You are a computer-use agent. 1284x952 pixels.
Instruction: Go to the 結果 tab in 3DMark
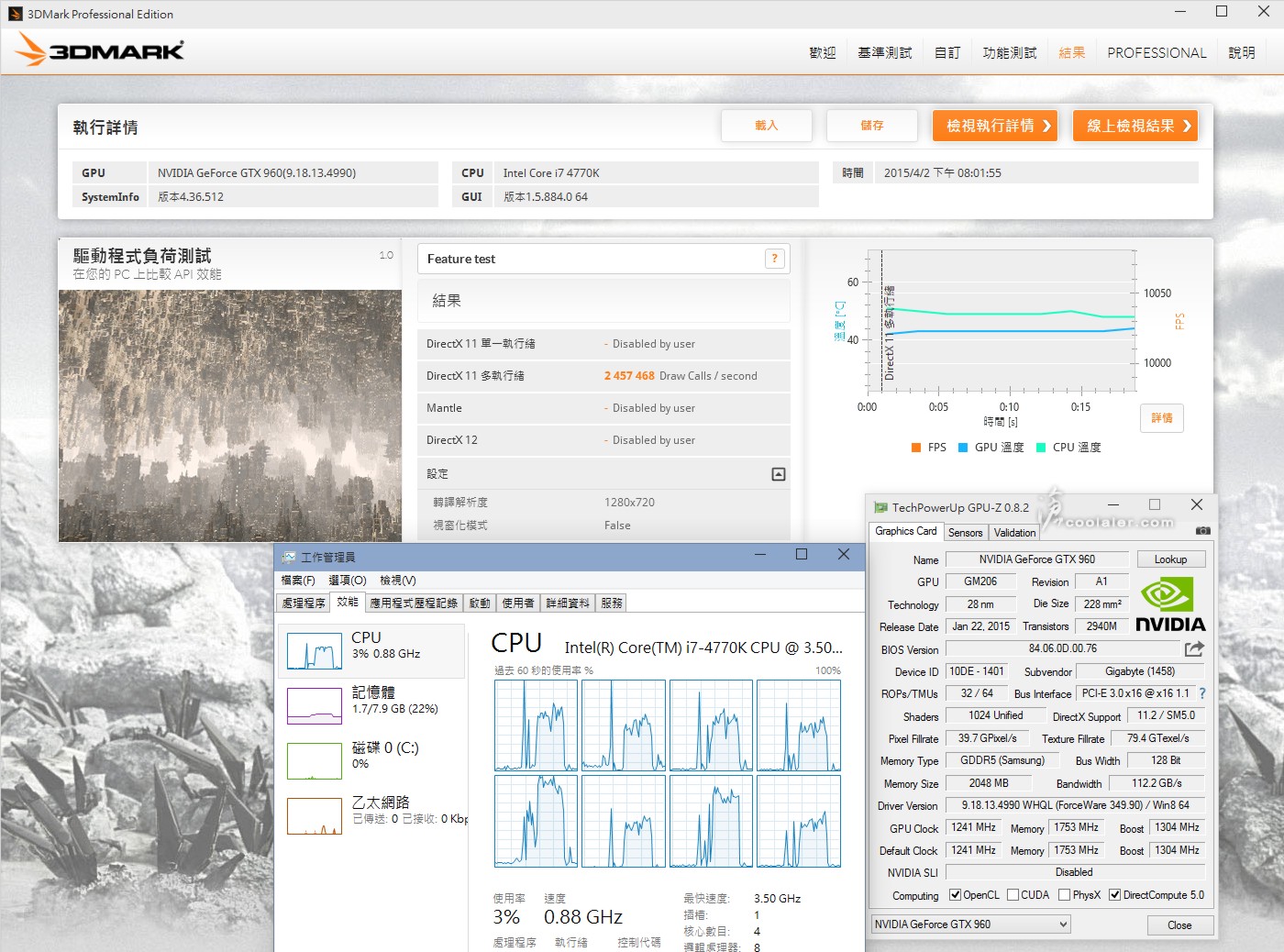click(x=1072, y=53)
